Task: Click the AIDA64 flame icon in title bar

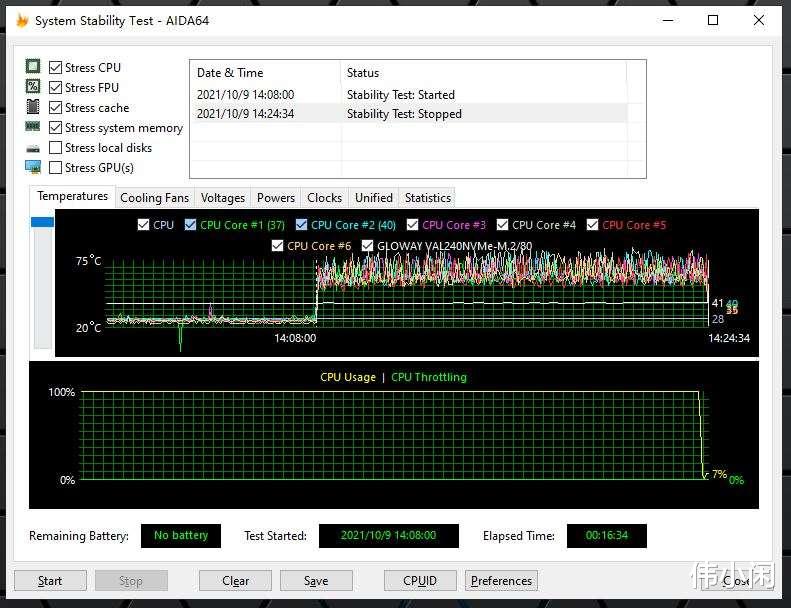Action: (x=22, y=20)
